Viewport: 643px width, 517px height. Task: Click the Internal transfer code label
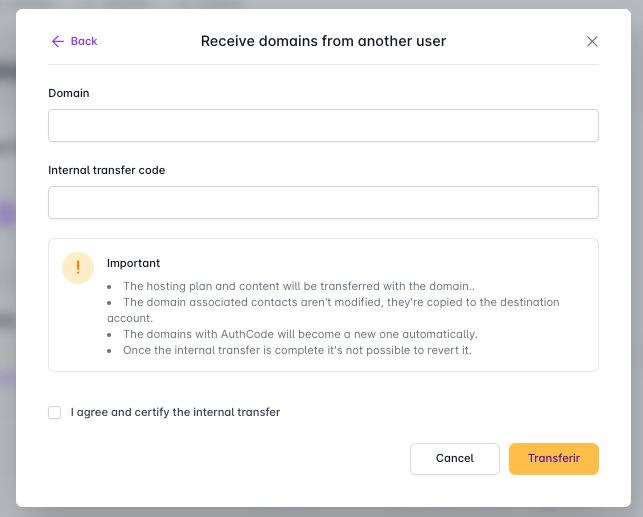pyautogui.click(x=107, y=170)
